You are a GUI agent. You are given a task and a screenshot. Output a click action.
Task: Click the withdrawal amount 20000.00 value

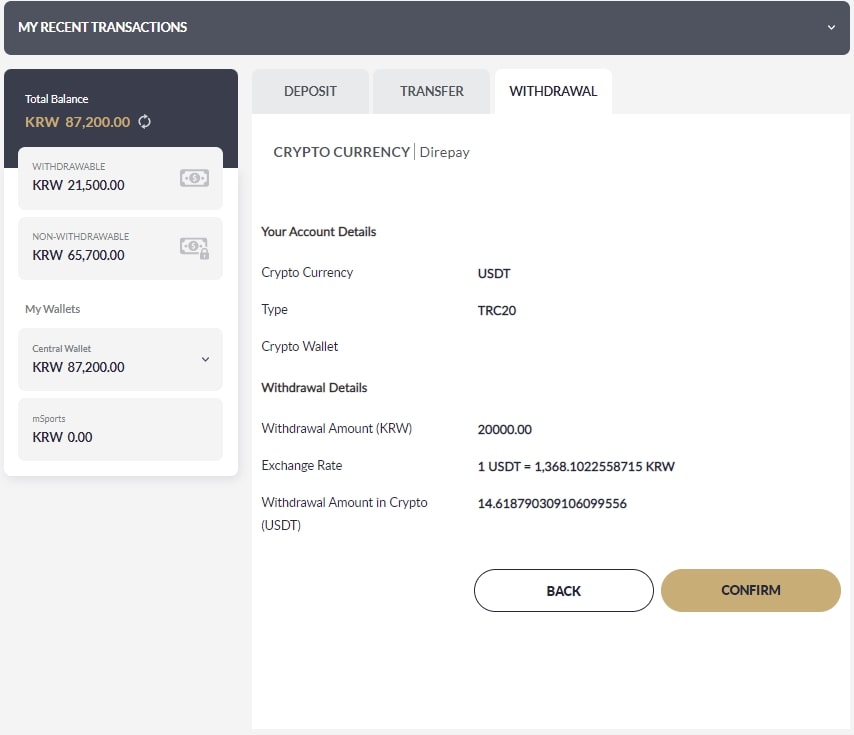[x=505, y=430]
